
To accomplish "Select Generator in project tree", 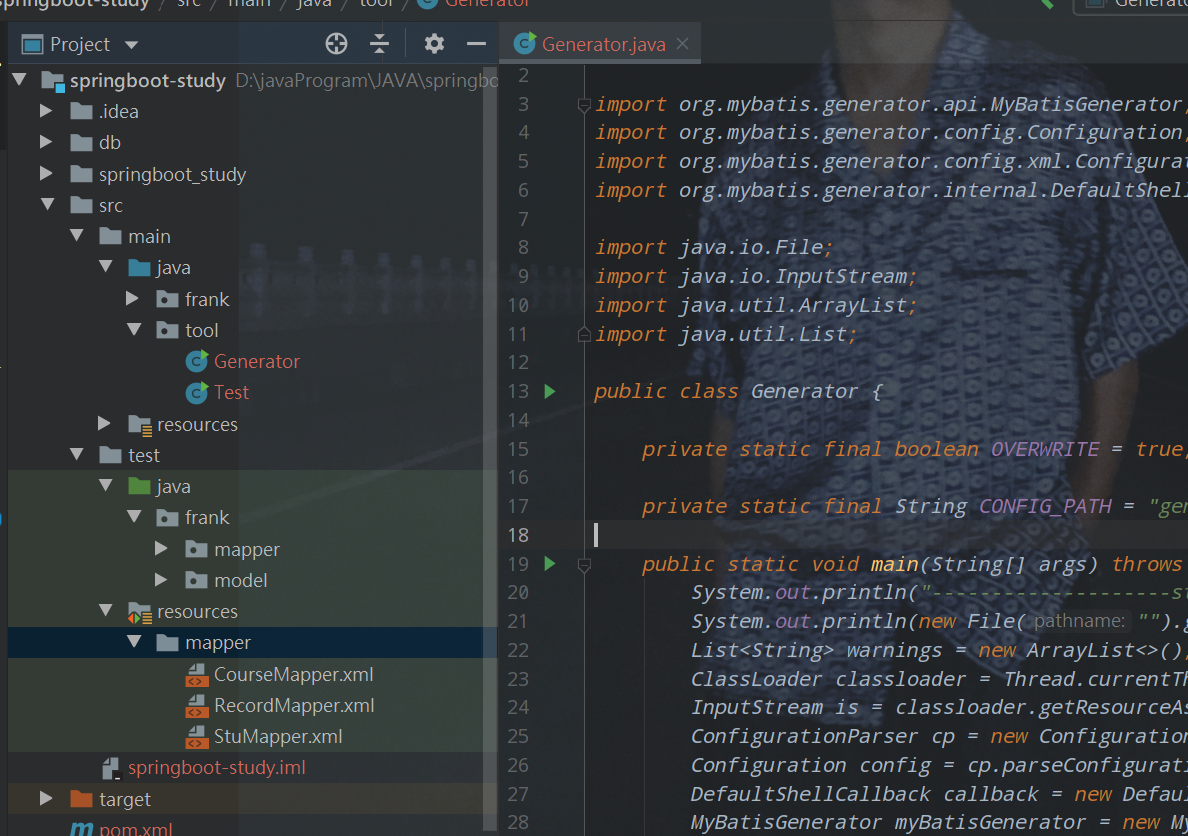I will point(256,362).
